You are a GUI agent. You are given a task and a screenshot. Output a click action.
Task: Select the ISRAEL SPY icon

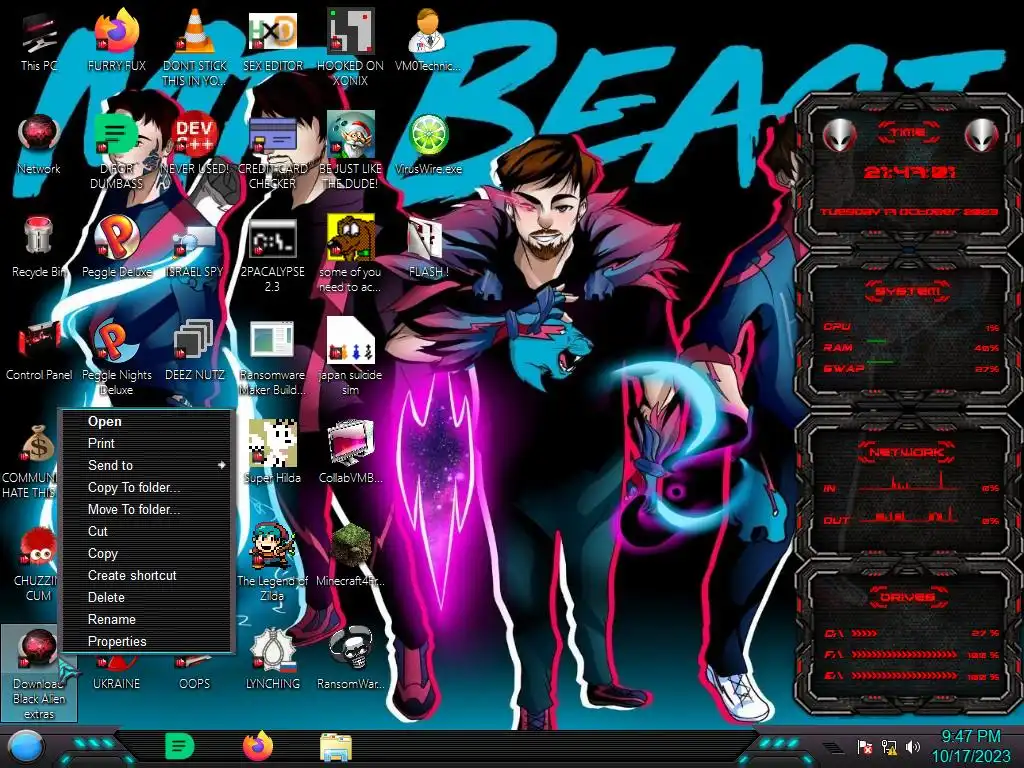(195, 248)
